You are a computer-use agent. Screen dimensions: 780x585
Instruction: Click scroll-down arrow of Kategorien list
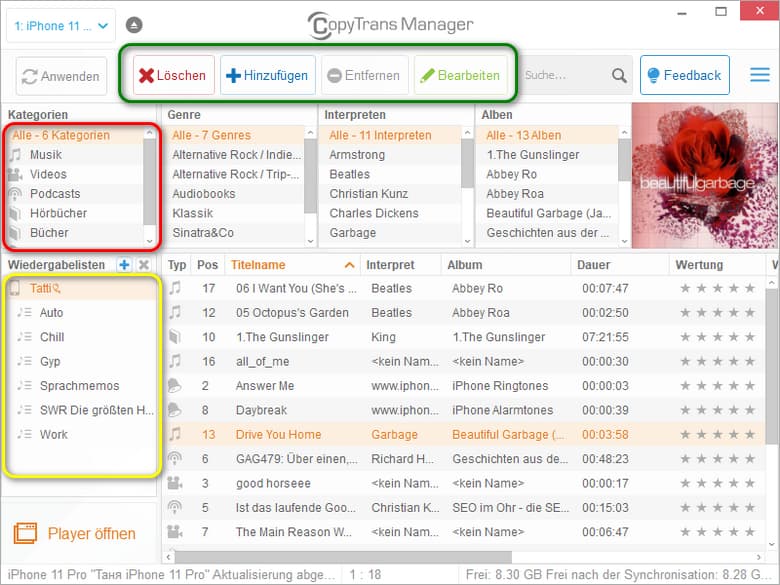pos(150,241)
